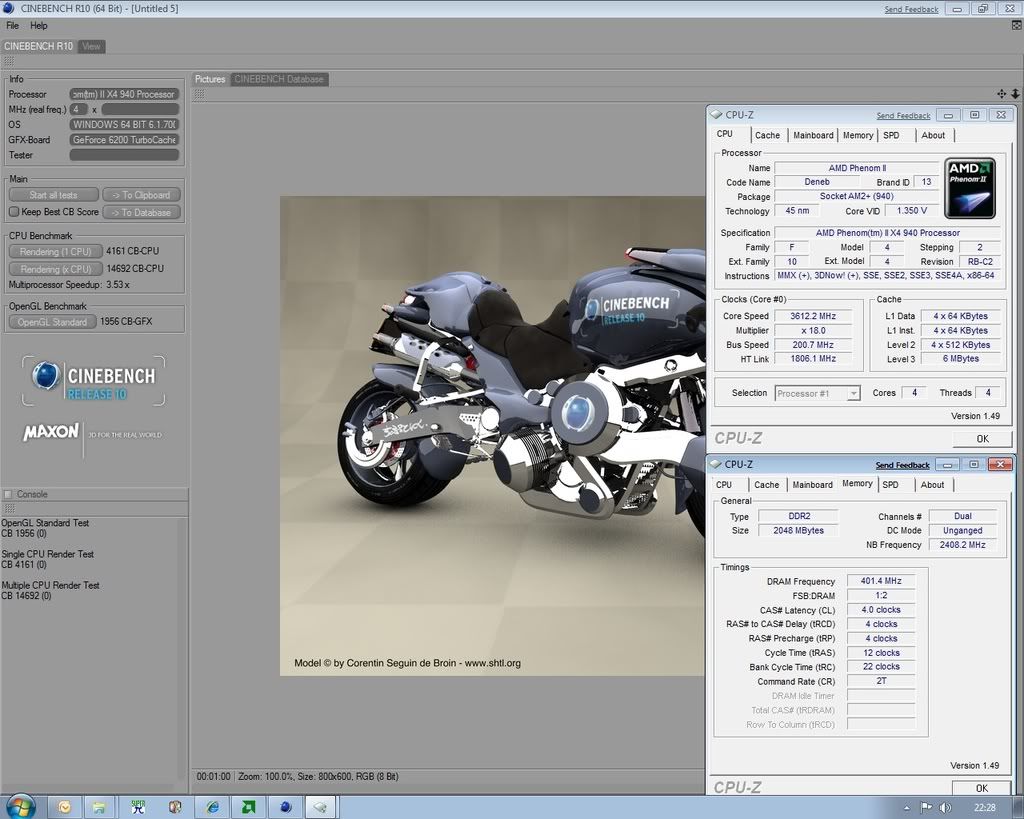1024x819 pixels.
Task: Open the yellow smiley app in taskbar
Action: click(x=64, y=807)
